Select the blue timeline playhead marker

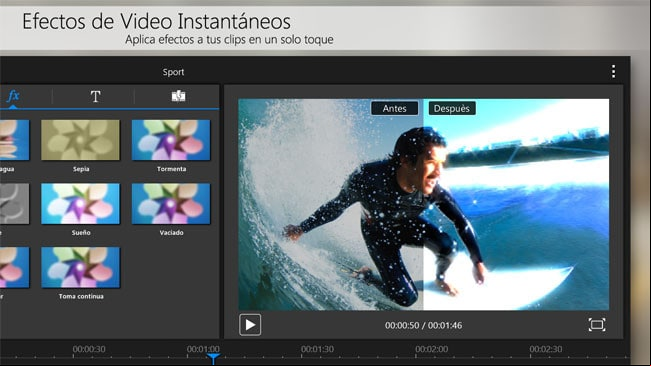[x=213, y=359]
